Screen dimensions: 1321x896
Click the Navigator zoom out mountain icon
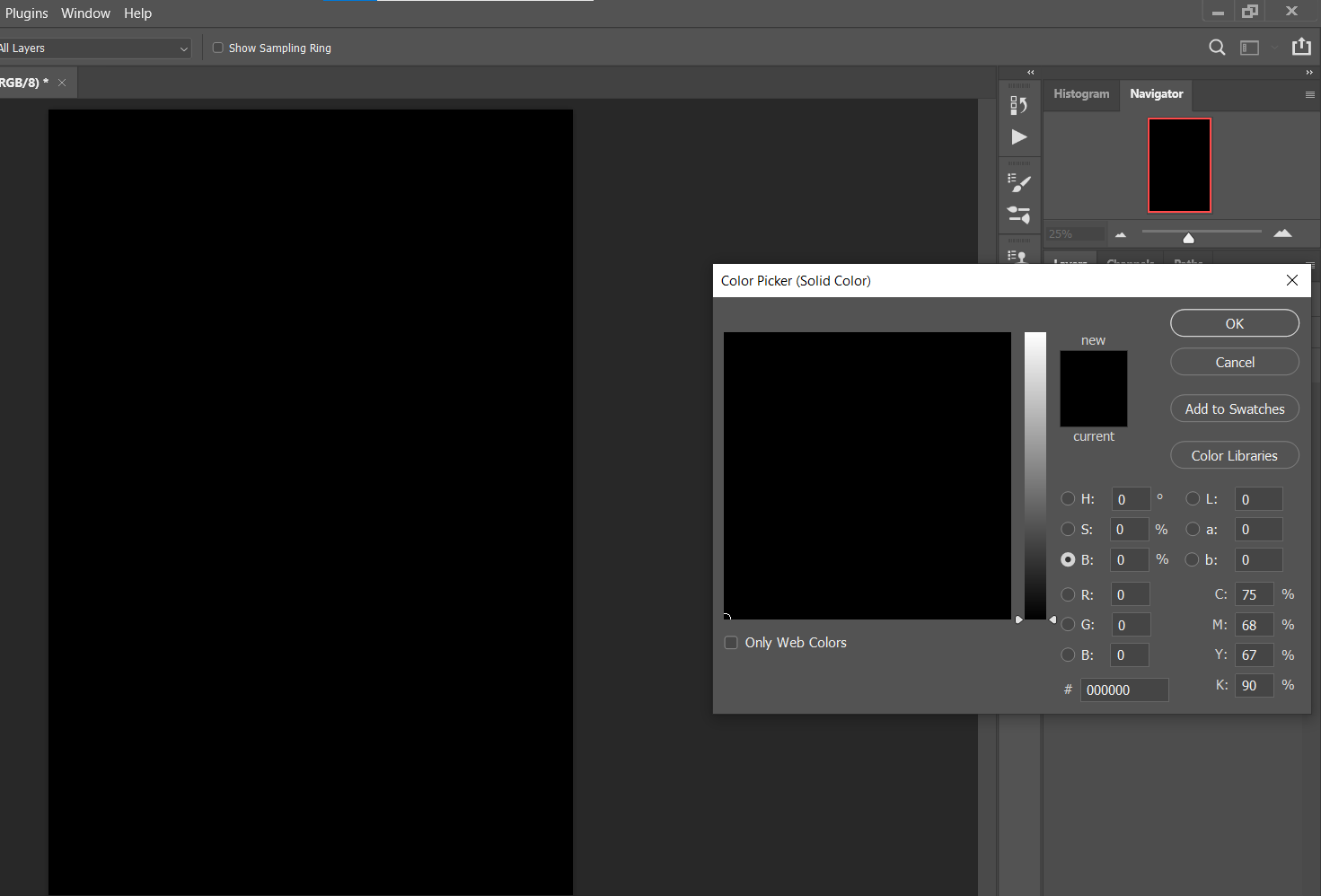pos(1120,234)
